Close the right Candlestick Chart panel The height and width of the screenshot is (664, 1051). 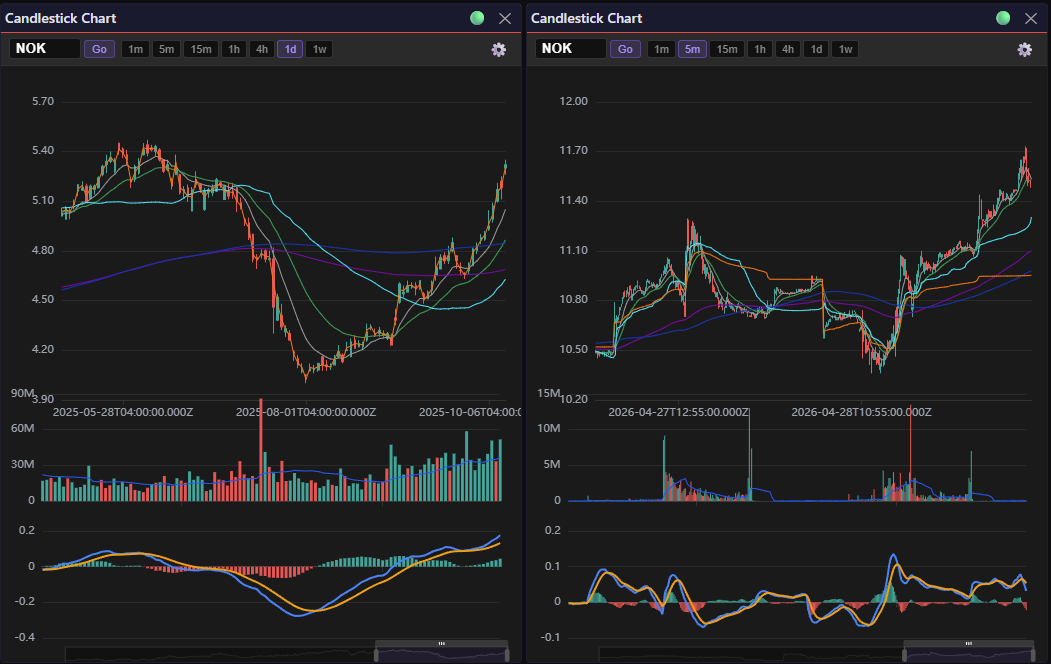1031,18
